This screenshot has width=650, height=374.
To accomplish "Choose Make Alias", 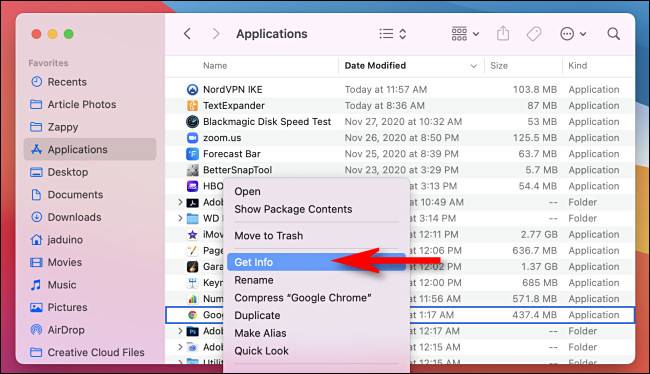I will (316, 333).
